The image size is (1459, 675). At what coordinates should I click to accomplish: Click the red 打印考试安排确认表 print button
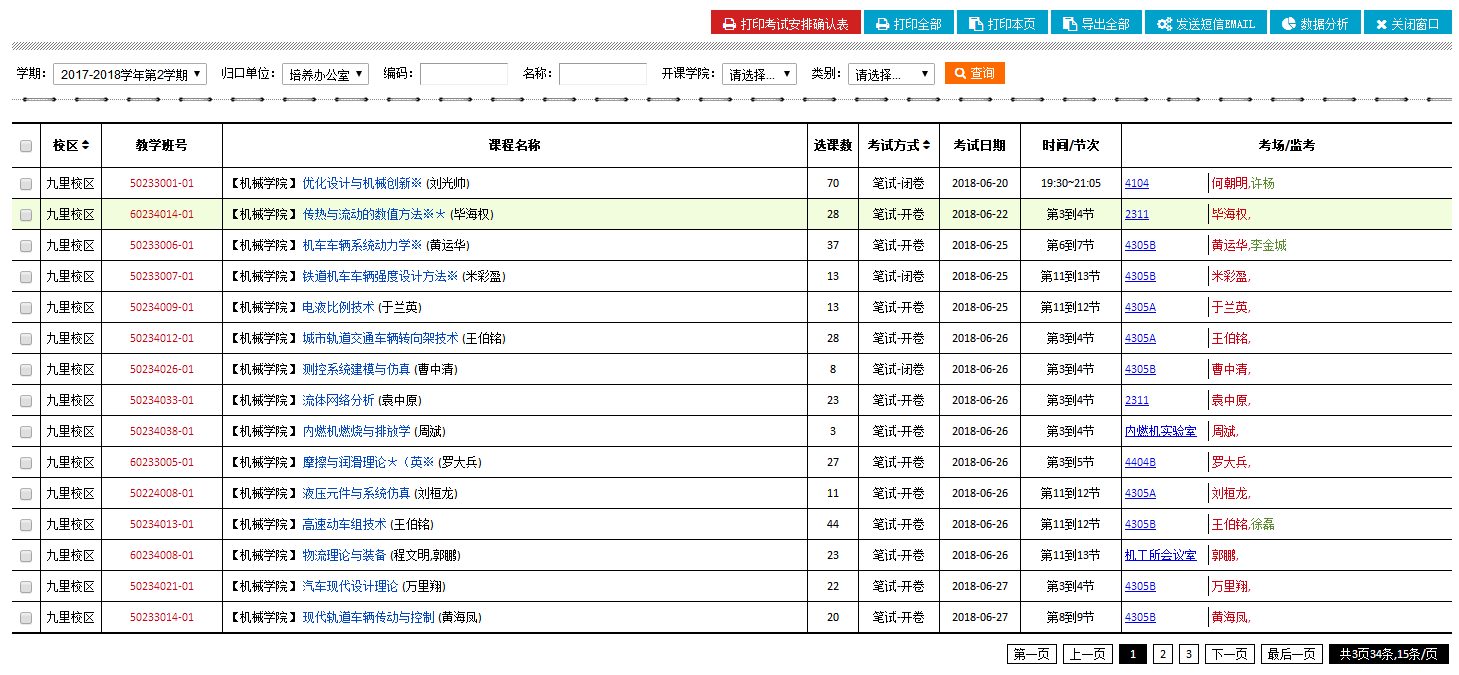[x=785, y=23]
